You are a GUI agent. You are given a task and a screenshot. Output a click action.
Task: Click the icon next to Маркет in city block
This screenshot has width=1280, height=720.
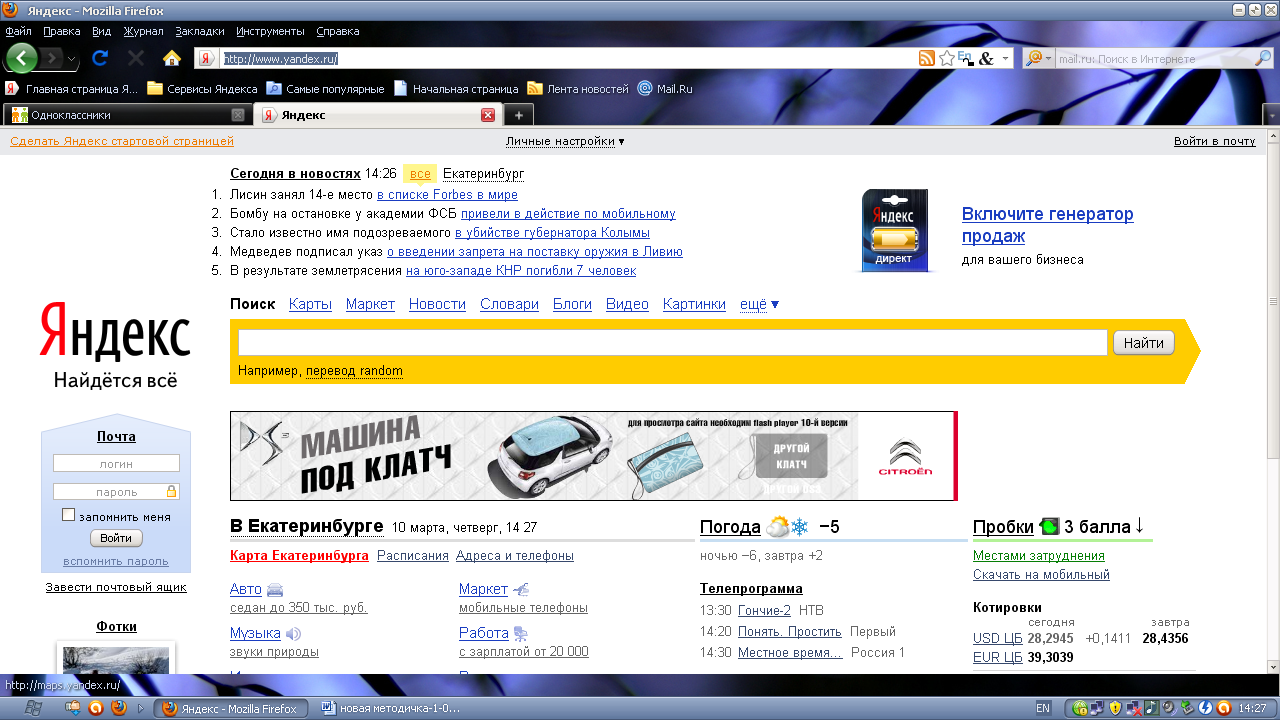[x=520, y=590]
